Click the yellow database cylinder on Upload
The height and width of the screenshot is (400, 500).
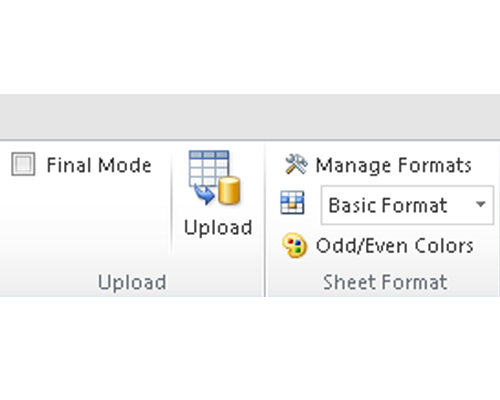pyautogui.click(x=229, y=190)
